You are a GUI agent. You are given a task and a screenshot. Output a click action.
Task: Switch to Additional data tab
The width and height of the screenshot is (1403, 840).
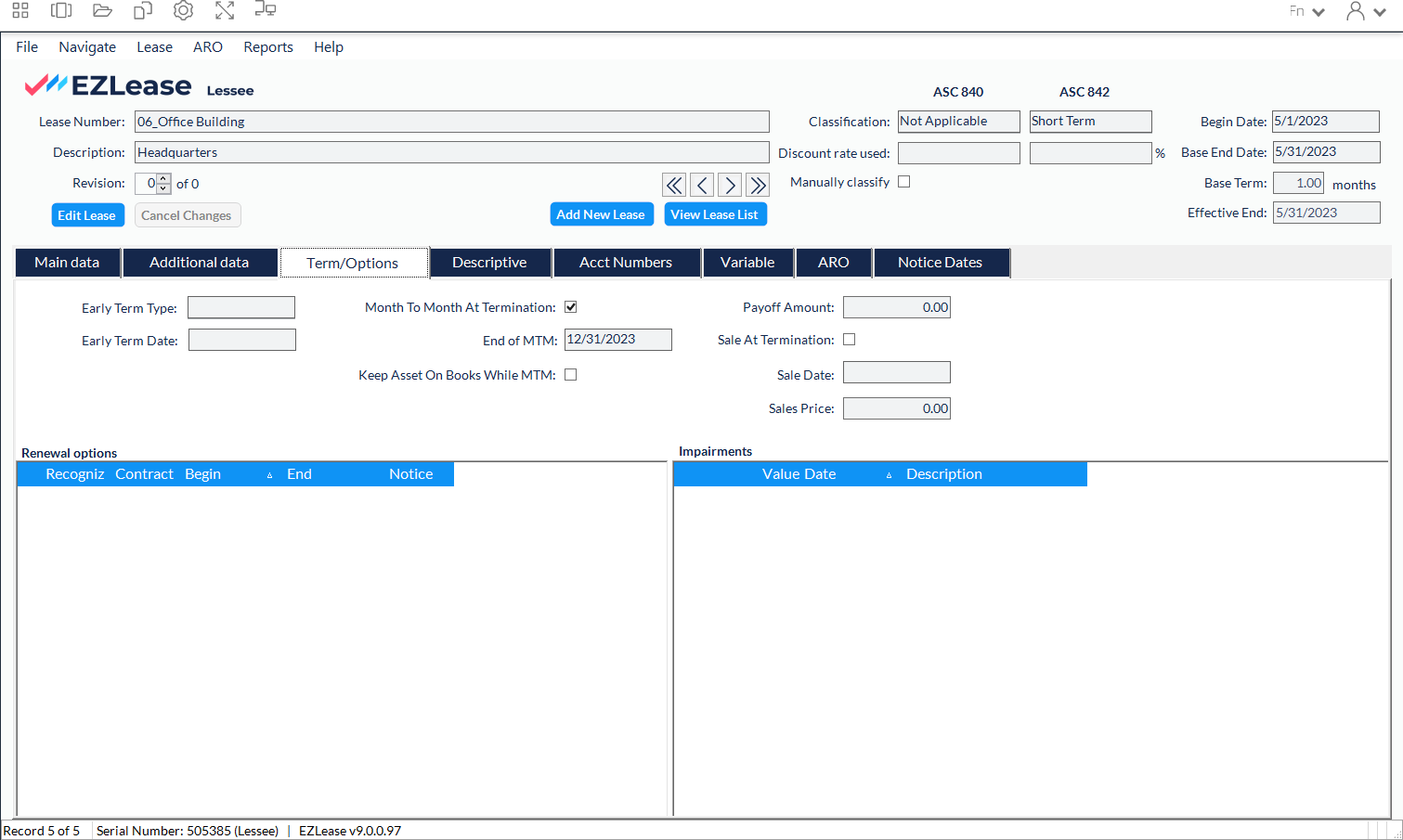[200, 263]
